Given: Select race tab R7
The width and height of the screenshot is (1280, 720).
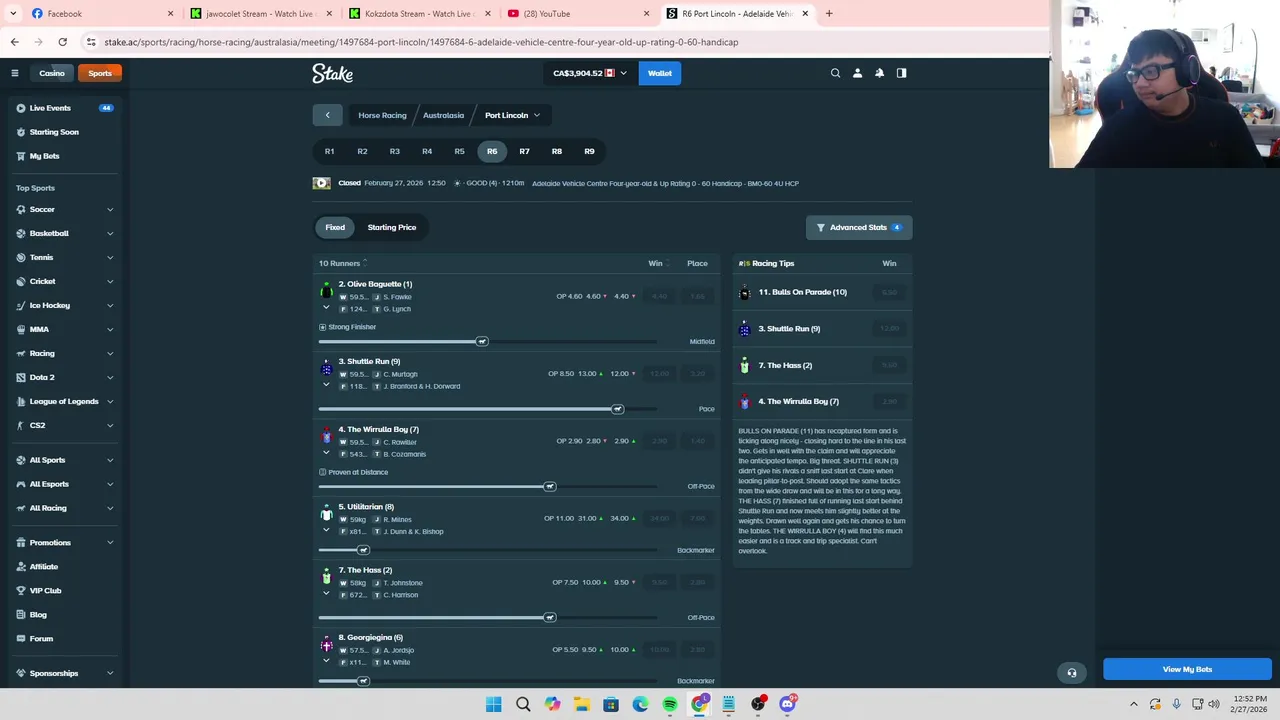Looking at the screenshot, I should [x=524, y=151].
